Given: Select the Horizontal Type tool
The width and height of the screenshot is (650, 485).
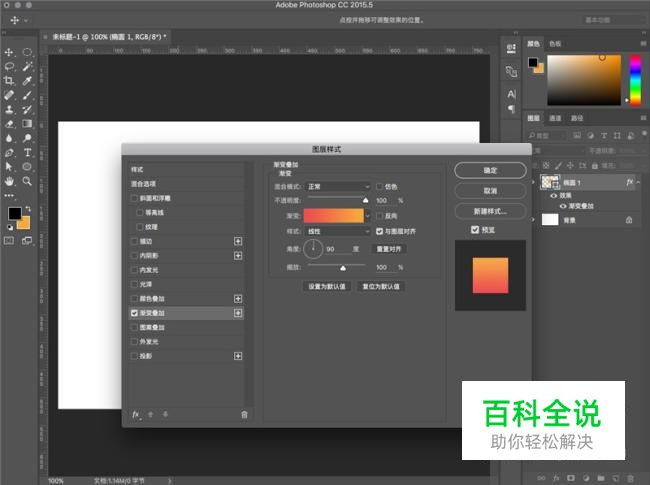Looking at the screenshot, I should click(27, 153).
